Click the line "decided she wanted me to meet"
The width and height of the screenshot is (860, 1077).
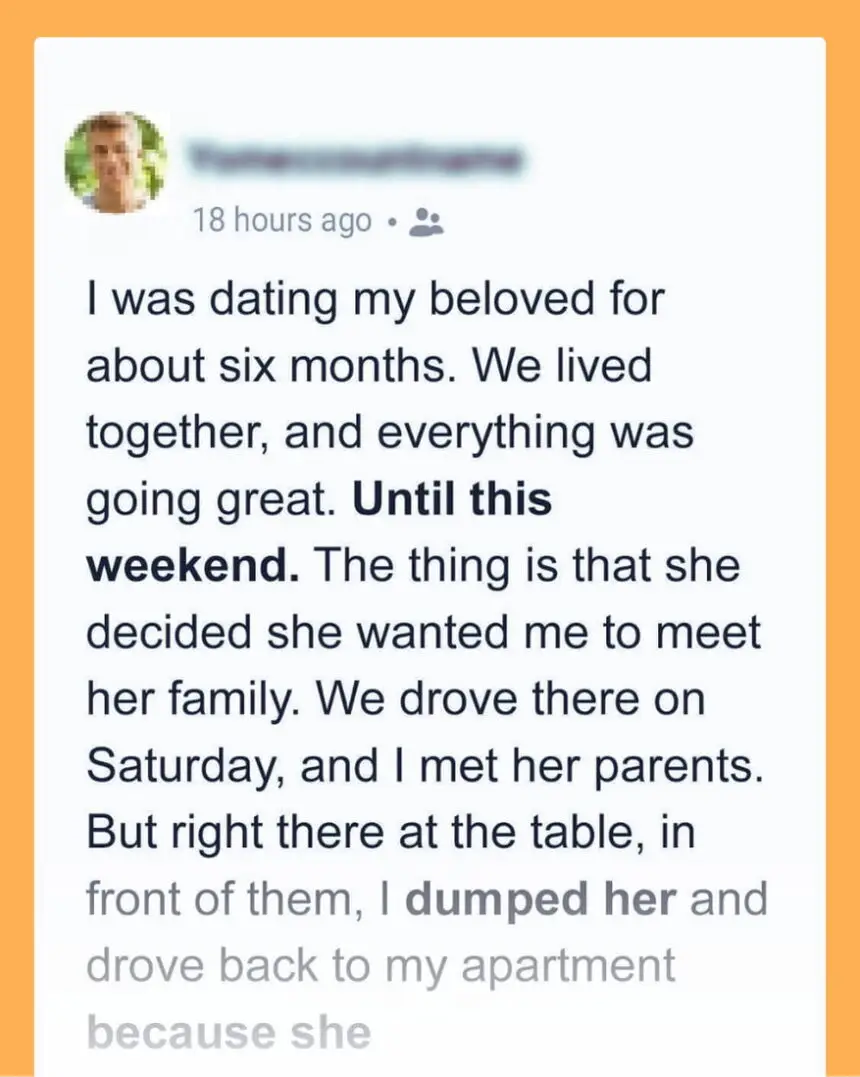pyautogui.click(x=424, y=633)
